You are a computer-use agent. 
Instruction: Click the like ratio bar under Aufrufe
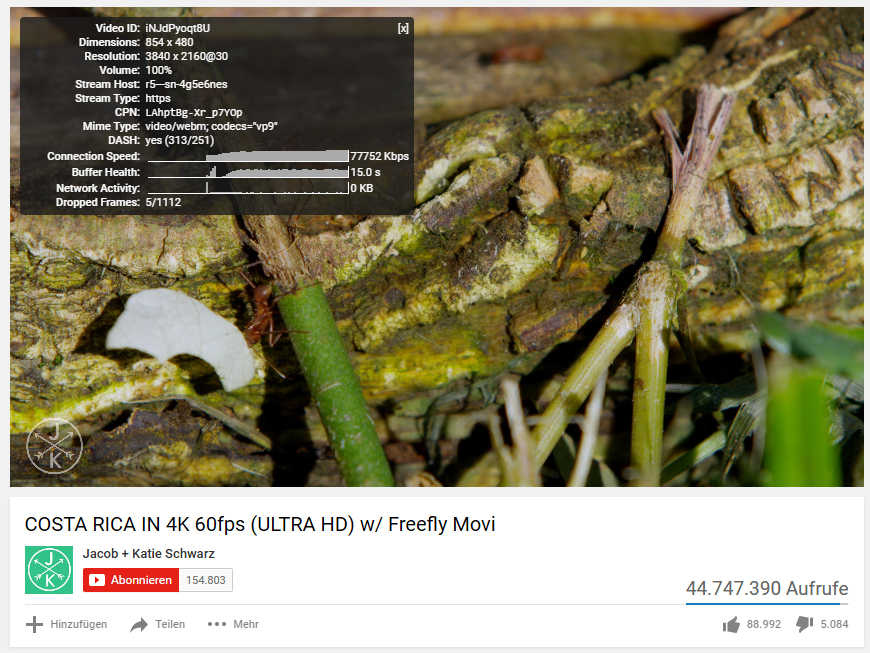767,603
